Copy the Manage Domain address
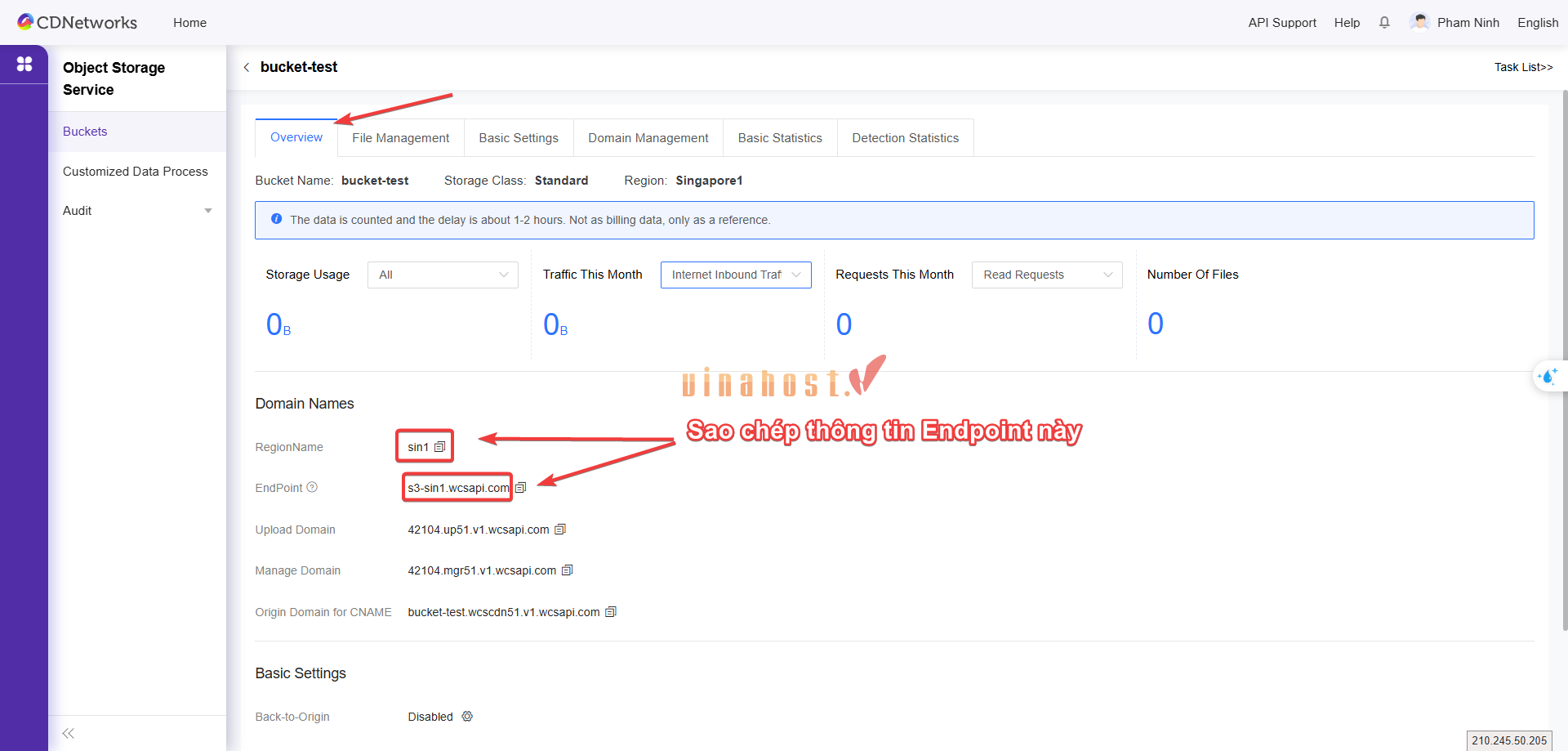The height and width of the screenshot is (751, 1568). tap(568, 570)
